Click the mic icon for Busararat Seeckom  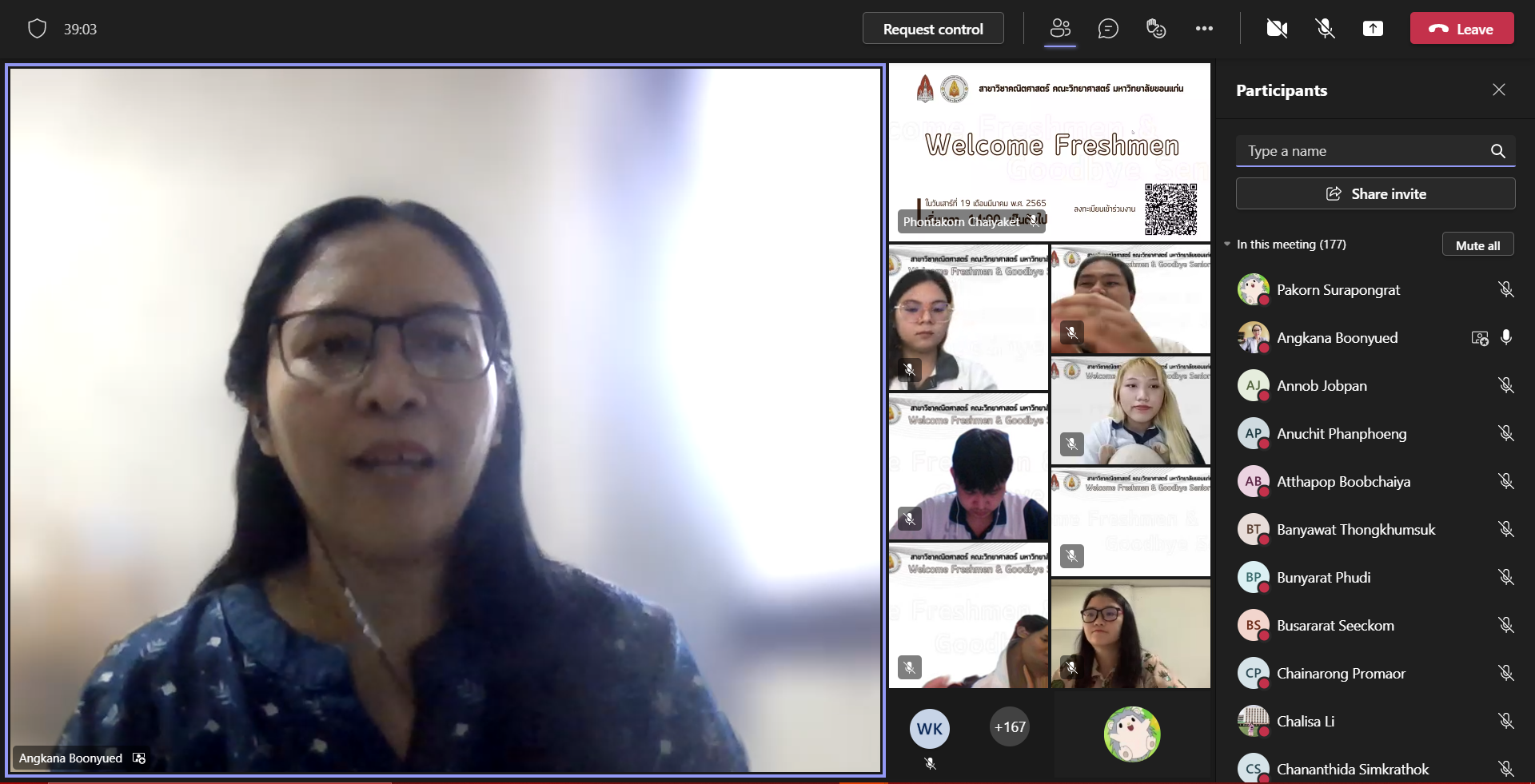1506,625
